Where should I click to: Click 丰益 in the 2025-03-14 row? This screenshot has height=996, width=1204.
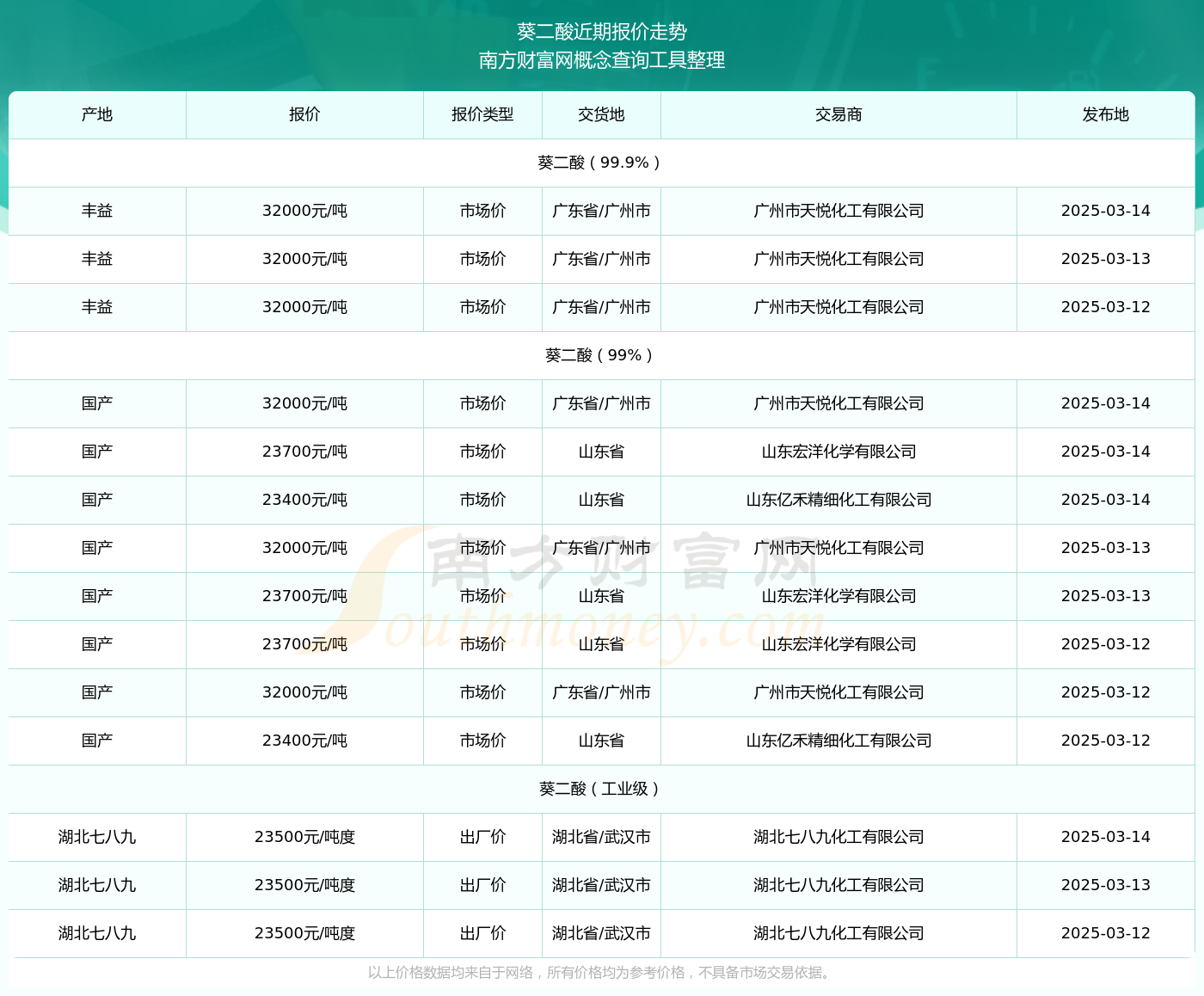tap(97, 211)
